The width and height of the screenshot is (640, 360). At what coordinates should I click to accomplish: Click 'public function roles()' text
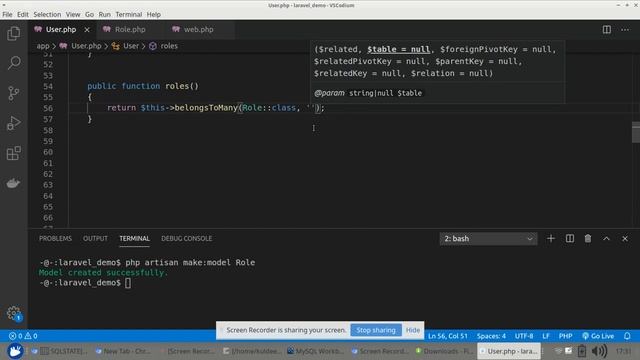[x=143, y=86]
